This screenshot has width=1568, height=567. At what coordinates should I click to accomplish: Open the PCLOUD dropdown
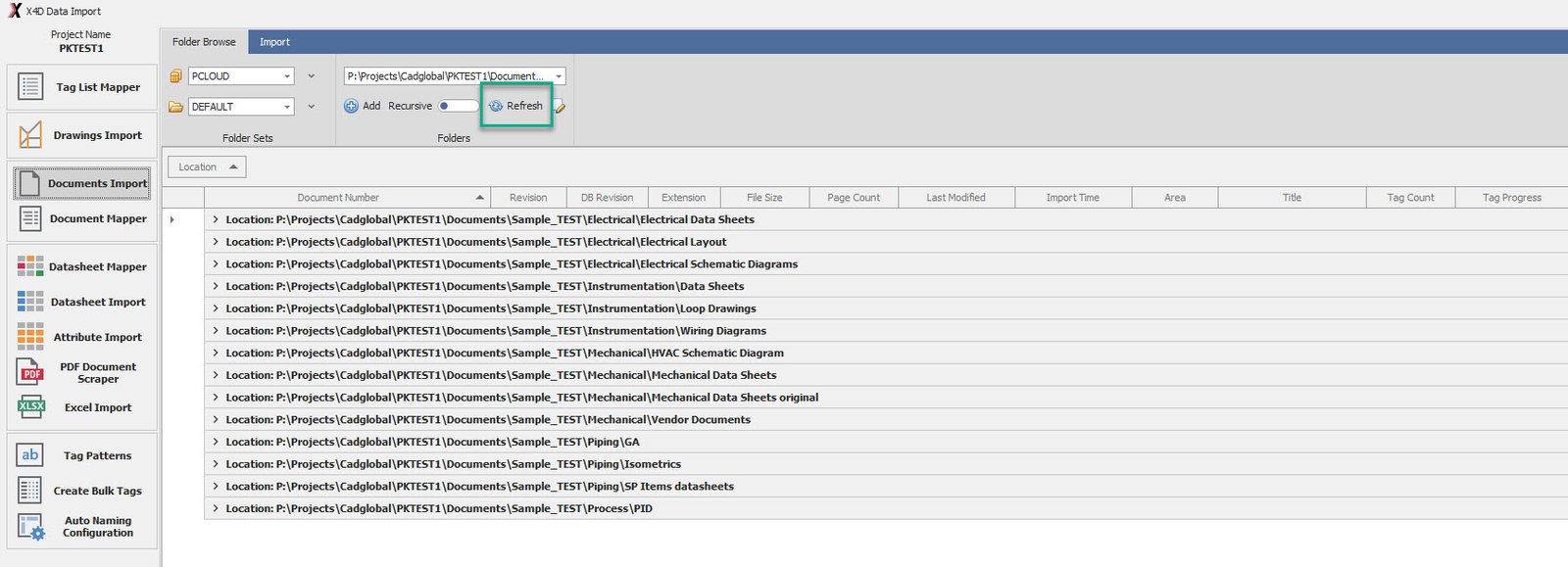pos(287,76)
